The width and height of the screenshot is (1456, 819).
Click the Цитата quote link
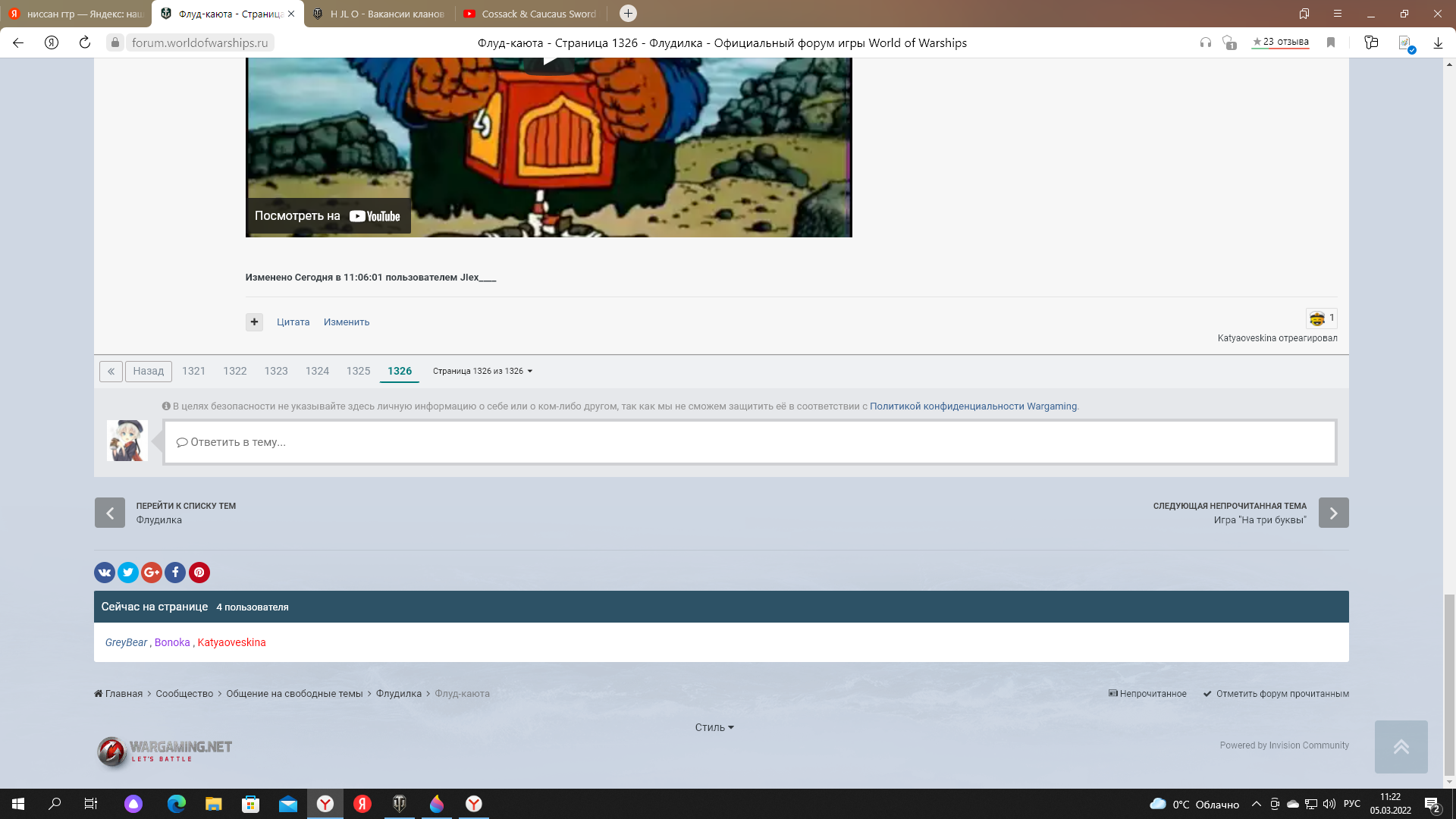tap(293, 322)
